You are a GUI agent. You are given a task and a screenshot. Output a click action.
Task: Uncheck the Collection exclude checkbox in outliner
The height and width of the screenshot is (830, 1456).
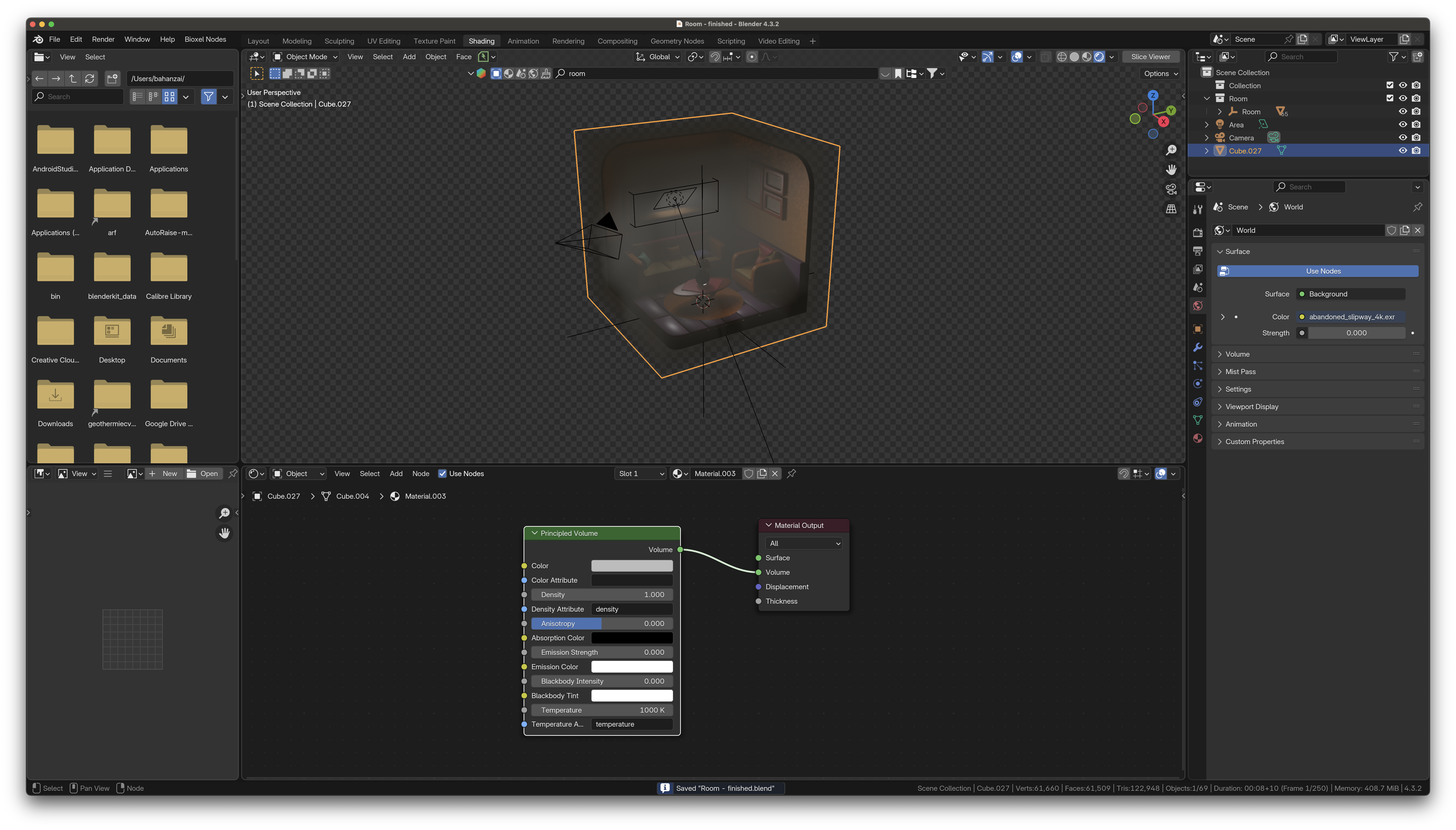[x=1390, y=86]
